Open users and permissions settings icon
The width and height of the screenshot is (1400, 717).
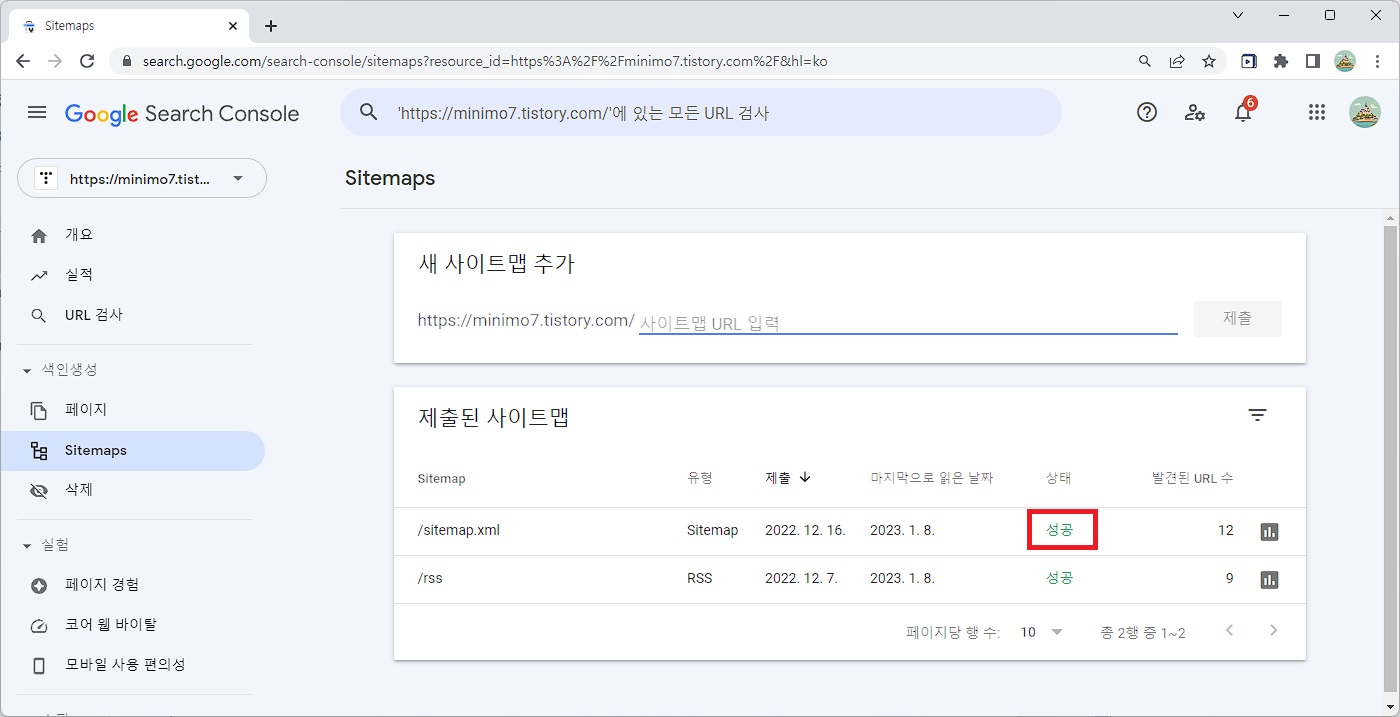pyautogui.click(x=1195, y=113)
